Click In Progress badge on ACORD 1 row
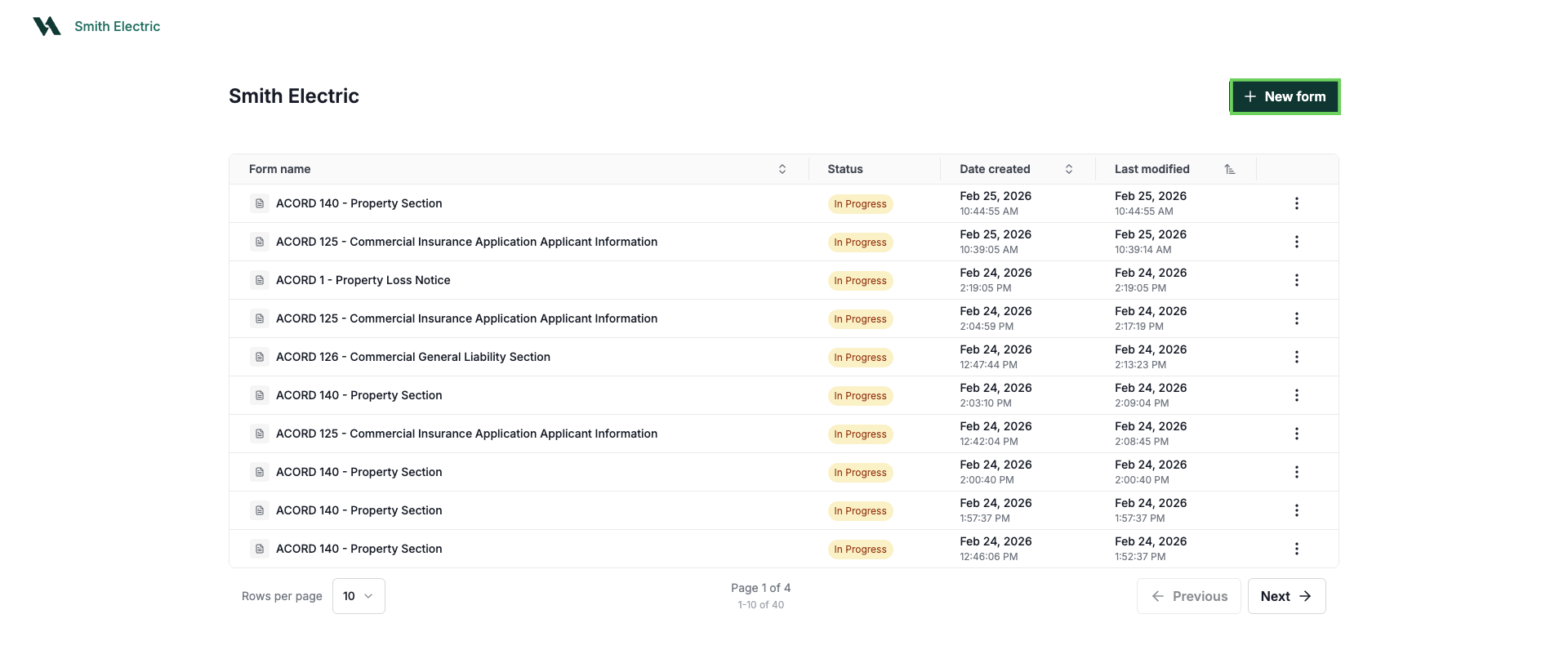Screen dimensions: 1568x672 point(860,281)
